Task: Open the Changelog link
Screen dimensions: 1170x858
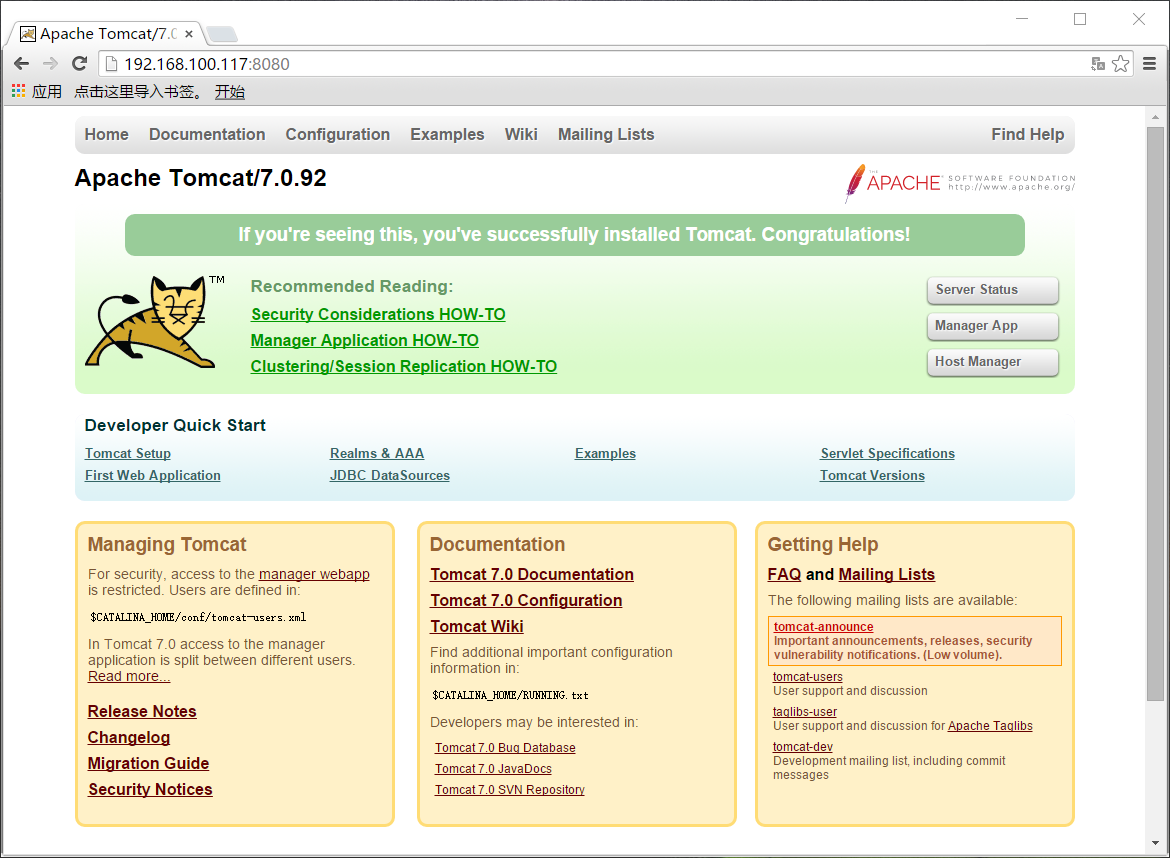Action: [128, 738]
